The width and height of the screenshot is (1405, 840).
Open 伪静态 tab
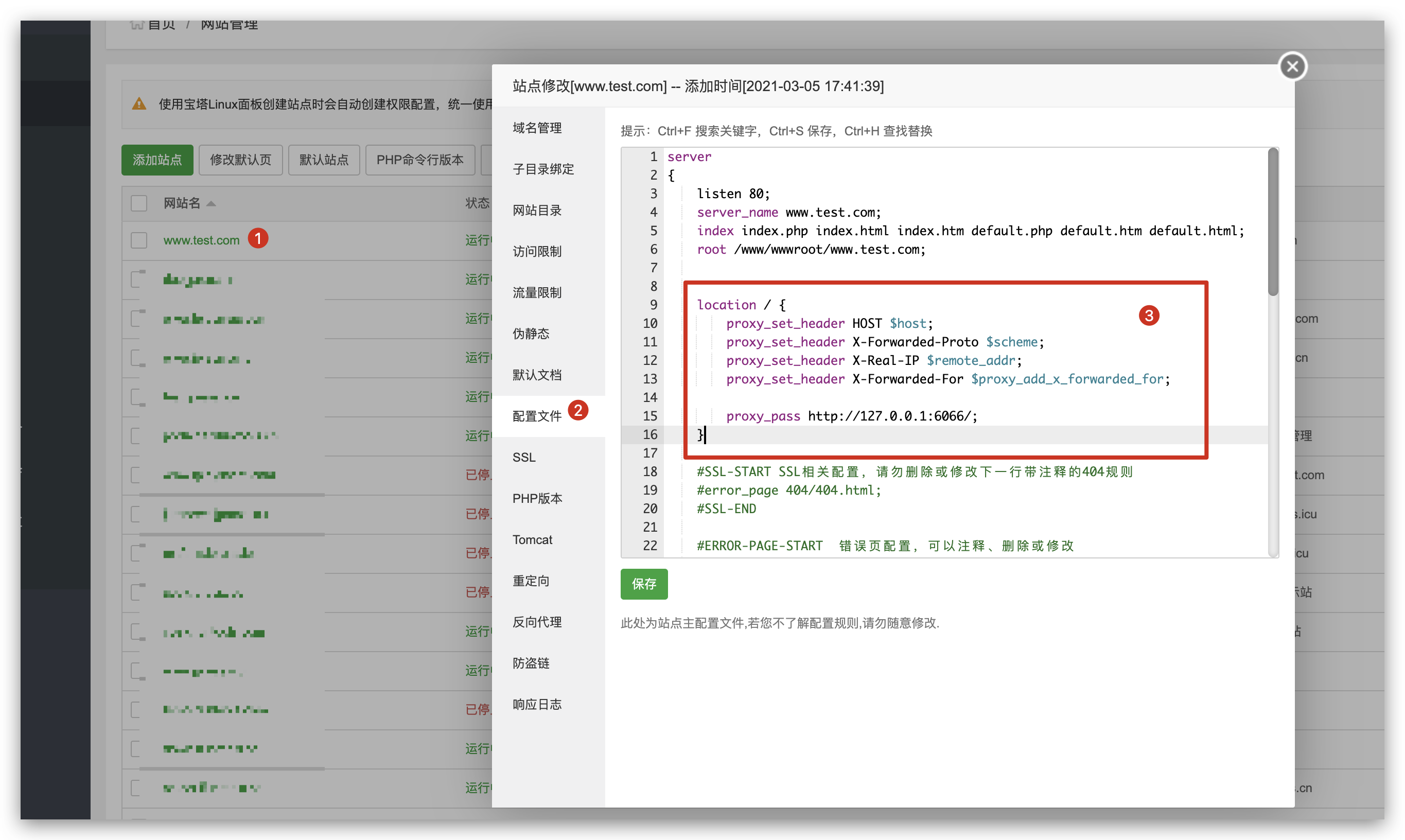pos(548,334)
